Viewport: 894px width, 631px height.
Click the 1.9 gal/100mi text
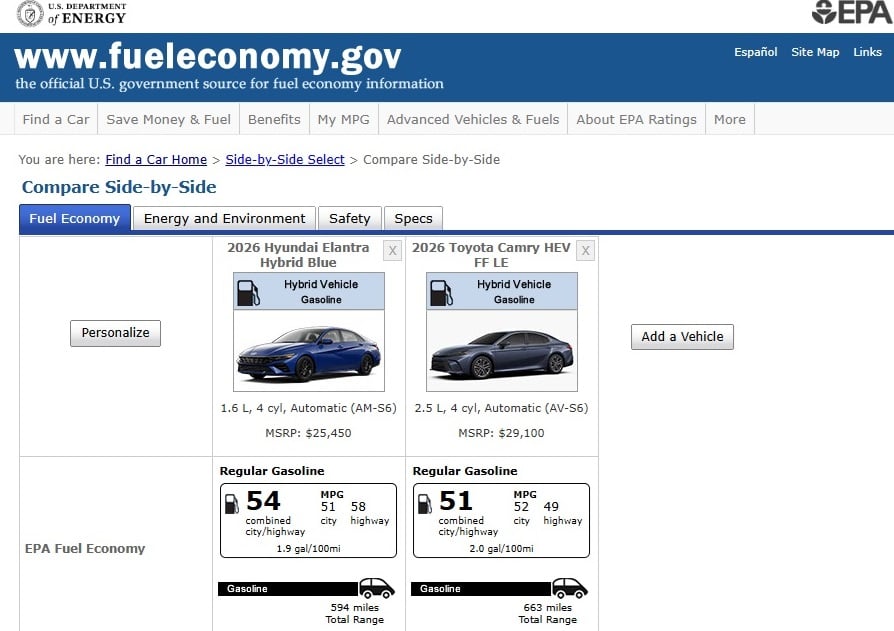(x=308, y=548)
